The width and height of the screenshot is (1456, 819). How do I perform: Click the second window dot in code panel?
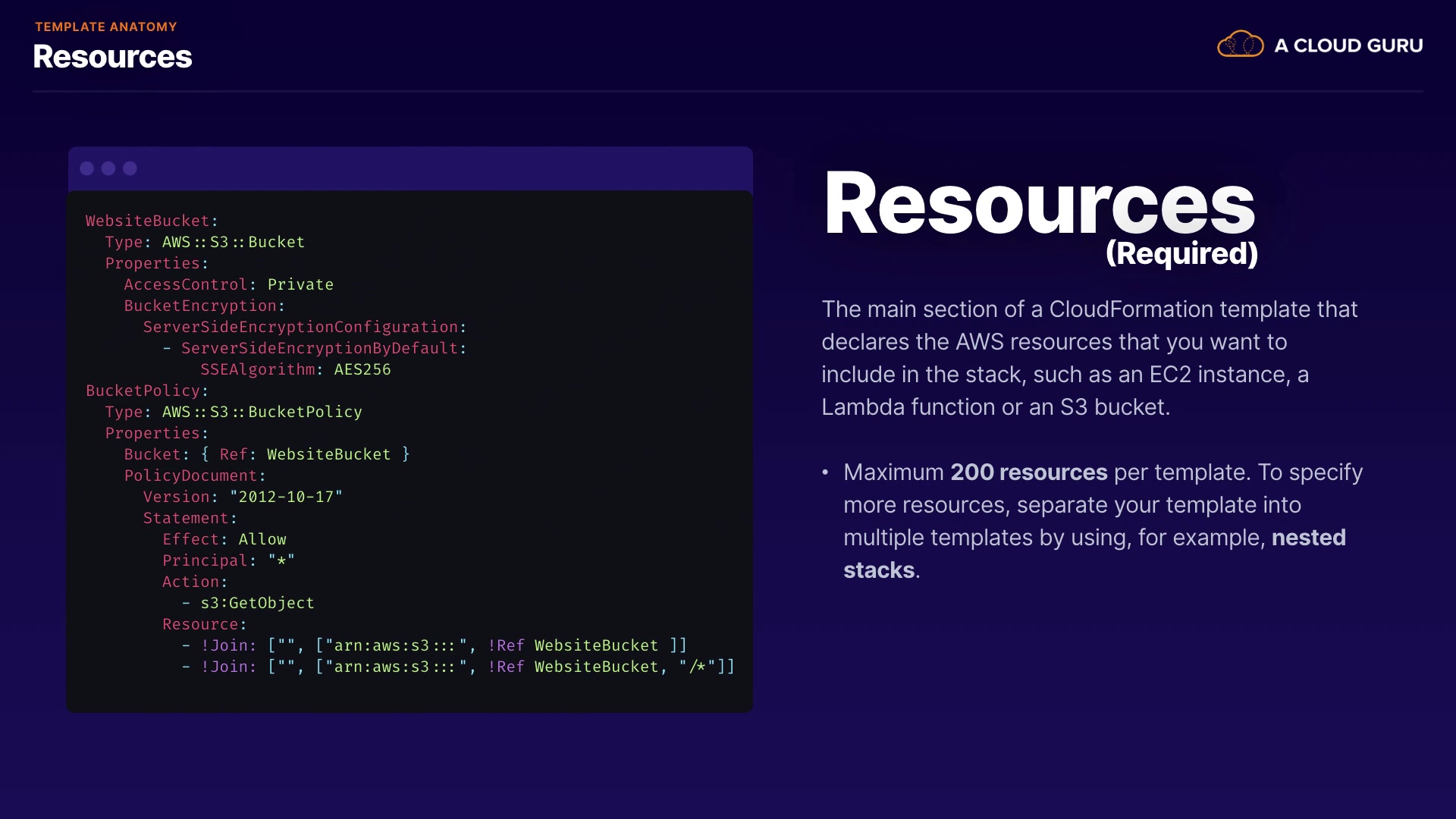coord(108,168)
